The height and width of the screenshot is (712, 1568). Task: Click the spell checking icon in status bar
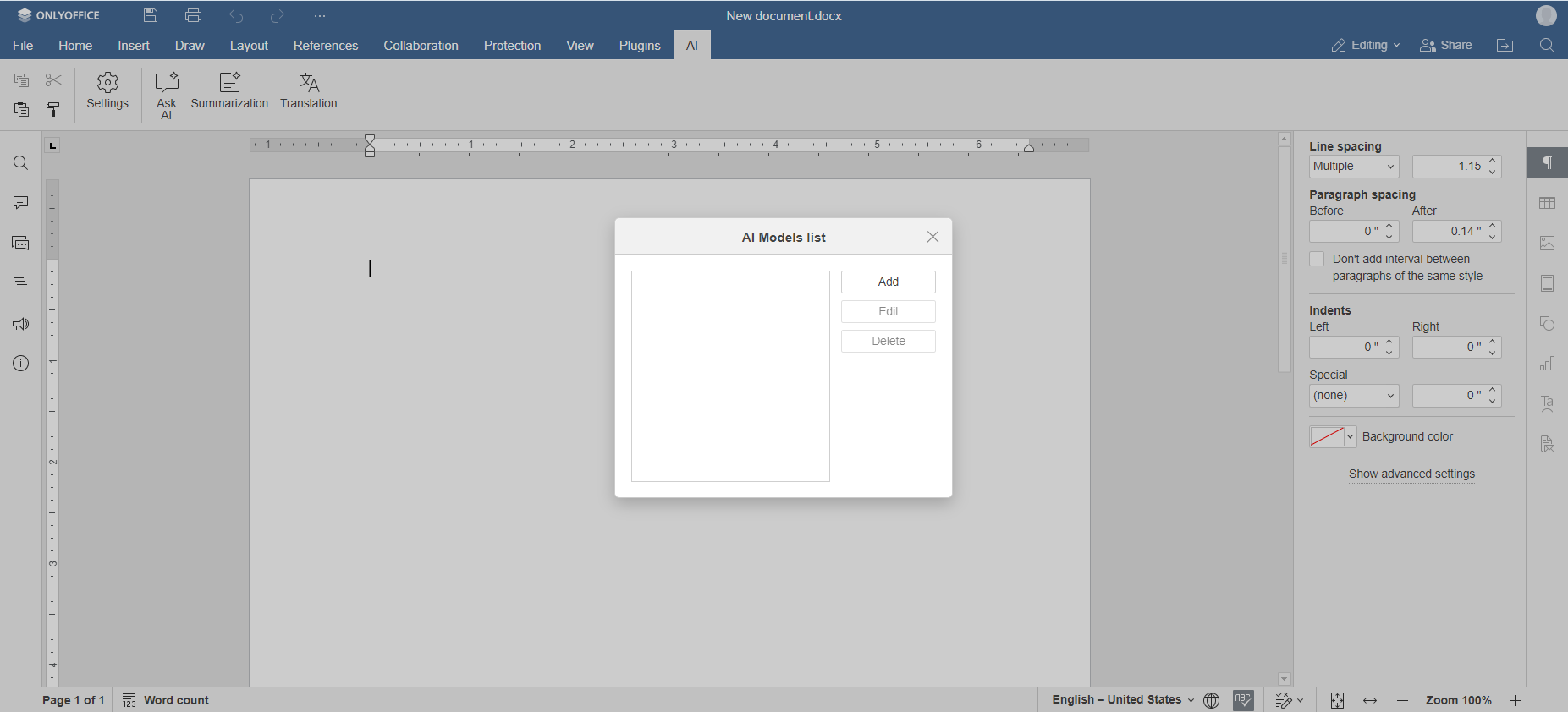1243,700
